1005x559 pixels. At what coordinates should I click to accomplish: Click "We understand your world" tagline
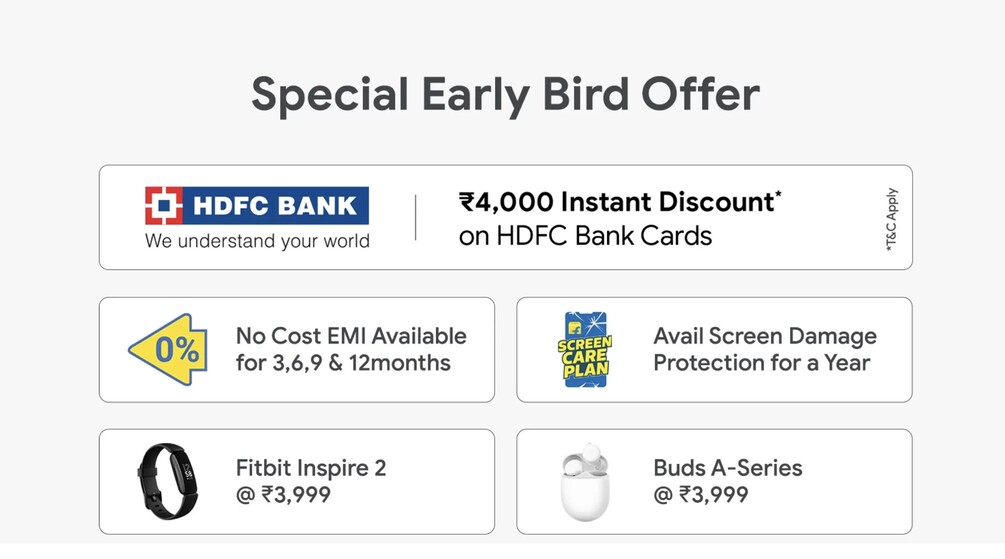(257, 241)
